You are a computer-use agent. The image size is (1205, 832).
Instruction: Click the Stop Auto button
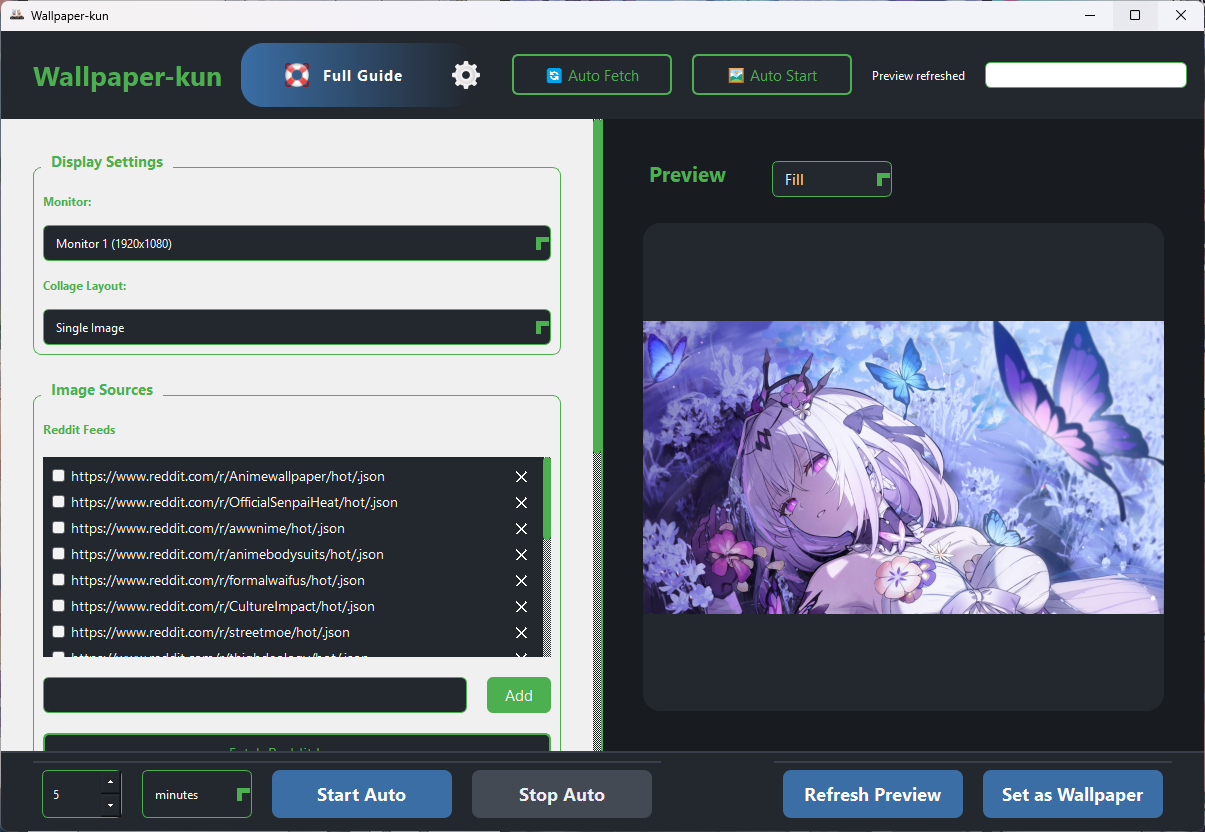[562, 794]
